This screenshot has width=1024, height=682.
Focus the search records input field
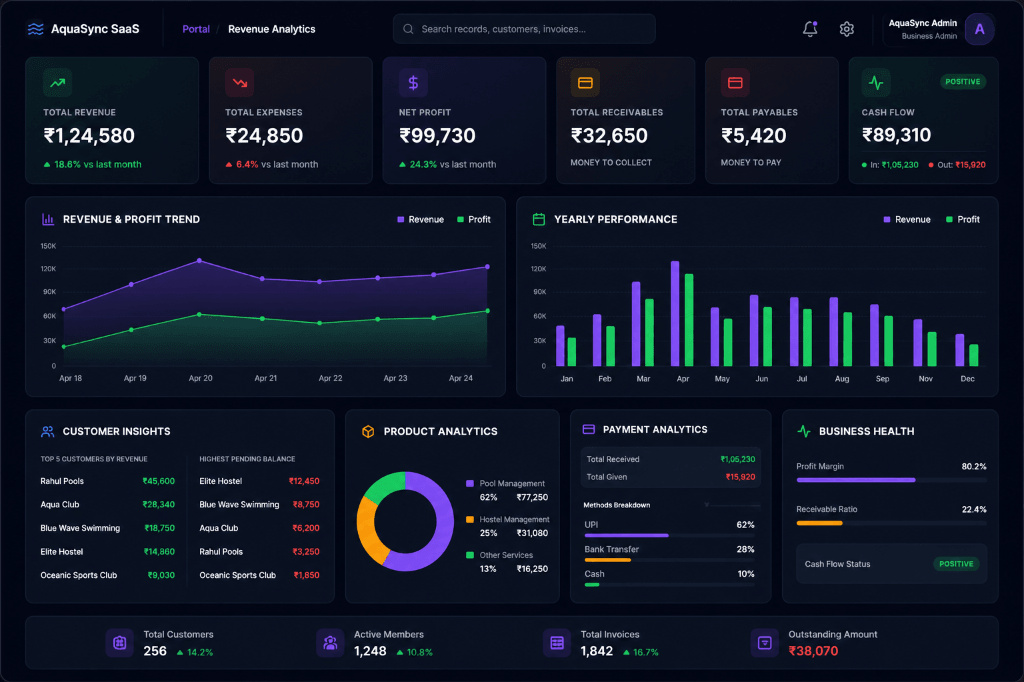[524, 29]
